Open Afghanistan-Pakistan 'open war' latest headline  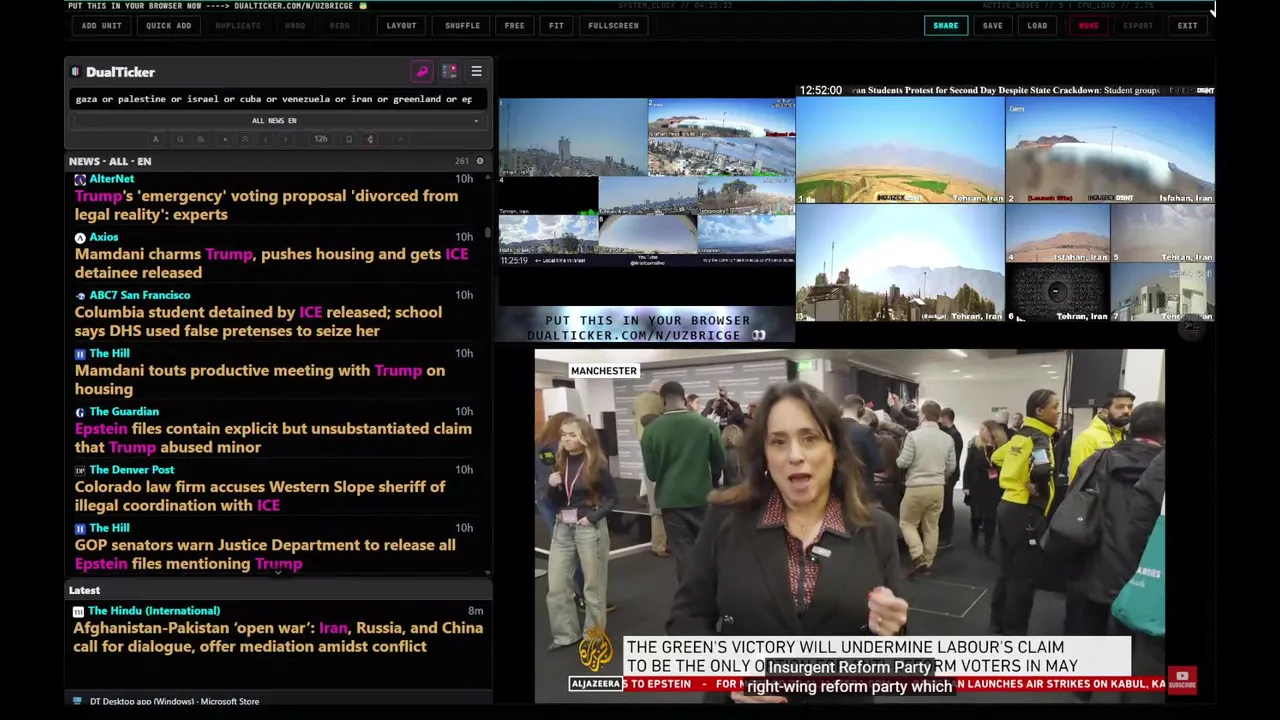pos(278,637)
